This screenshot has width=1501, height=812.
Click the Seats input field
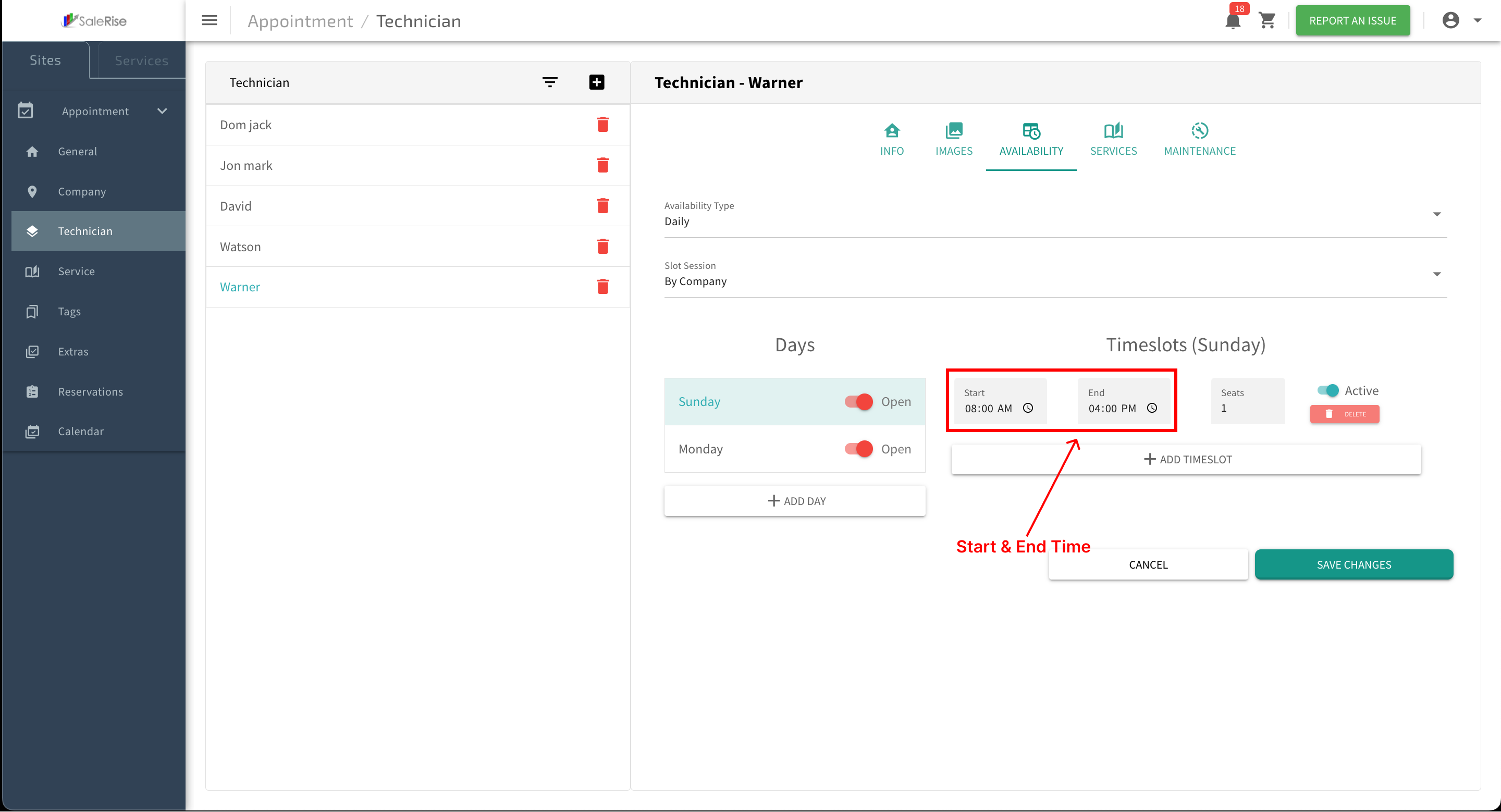tap(1248, 401)
